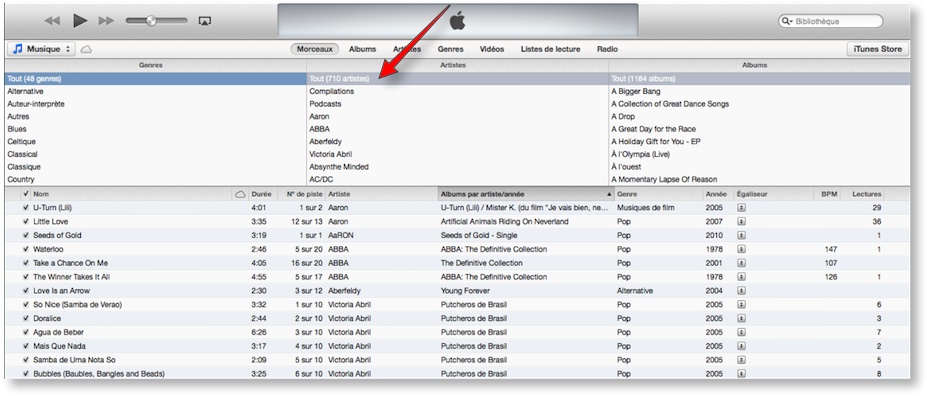This screenshot has height=397, width=927.
Task: Switch to the Genres tab
Action: pyautogui.click(x=450, y=49)
